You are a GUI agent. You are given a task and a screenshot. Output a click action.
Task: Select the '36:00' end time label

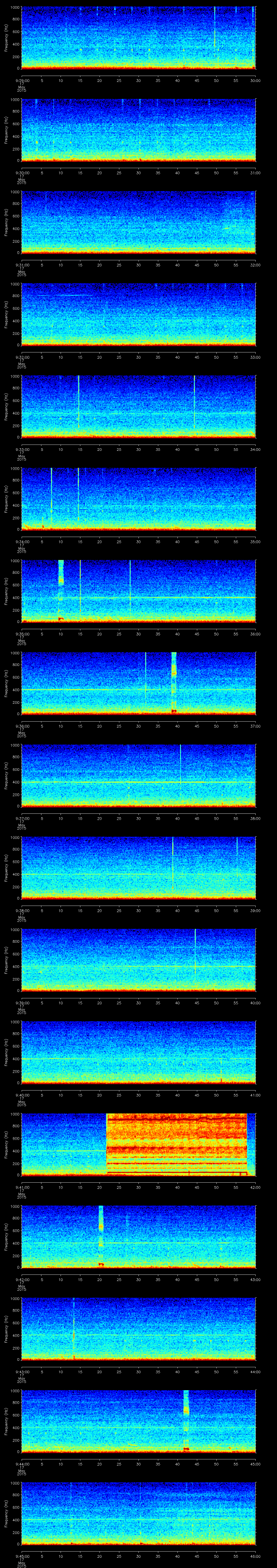[x=256, y=634]
